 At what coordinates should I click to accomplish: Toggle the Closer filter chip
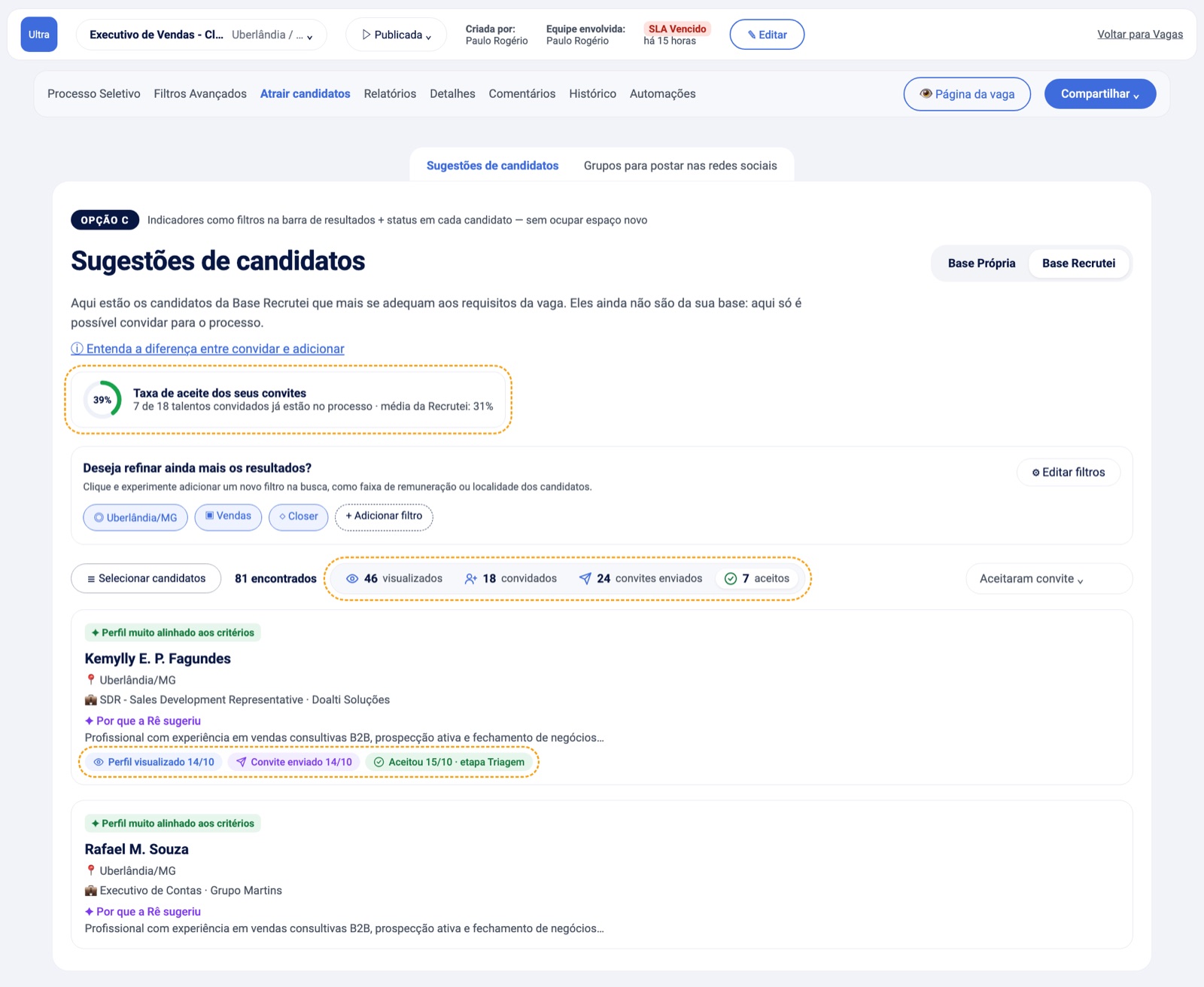pyautogui.click(x=298, y=516)
